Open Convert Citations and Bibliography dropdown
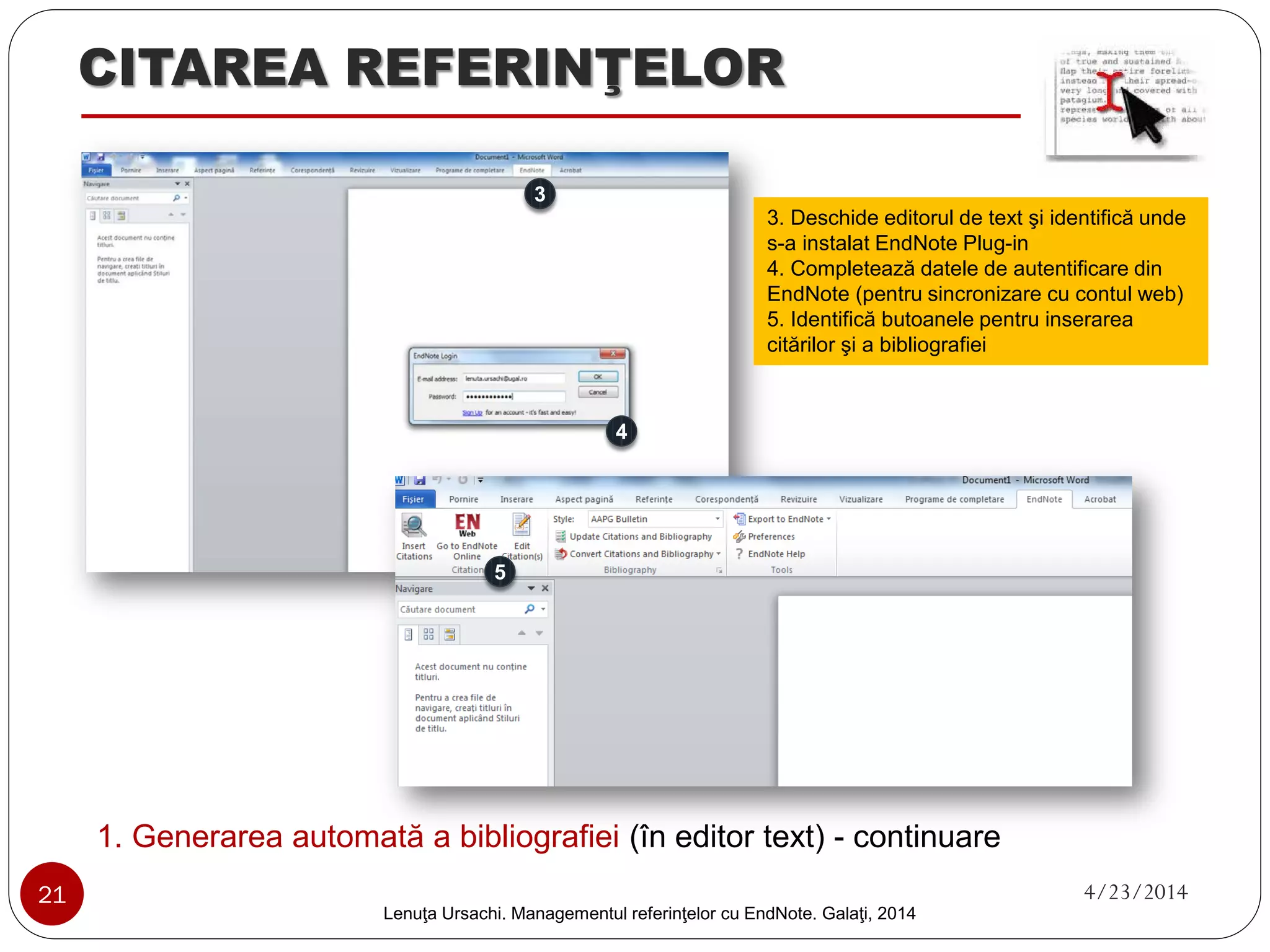The image size is (1270, 952). click(x=719, y=554)
